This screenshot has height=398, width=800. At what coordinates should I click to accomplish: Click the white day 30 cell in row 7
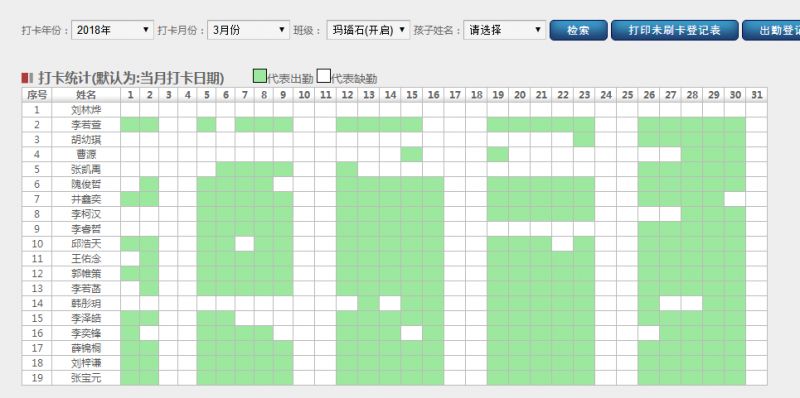735,199
